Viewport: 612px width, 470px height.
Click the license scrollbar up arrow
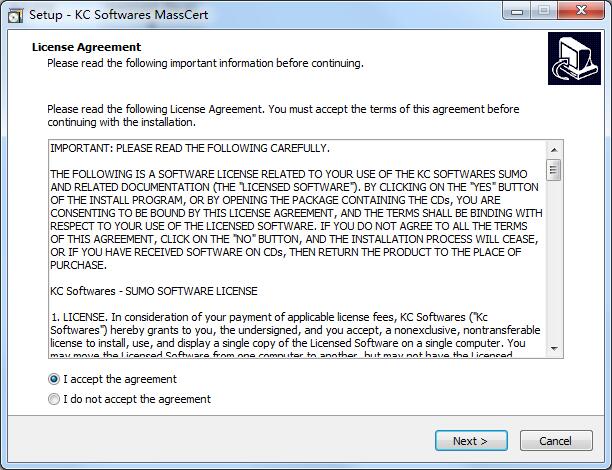tap(553, 148)
